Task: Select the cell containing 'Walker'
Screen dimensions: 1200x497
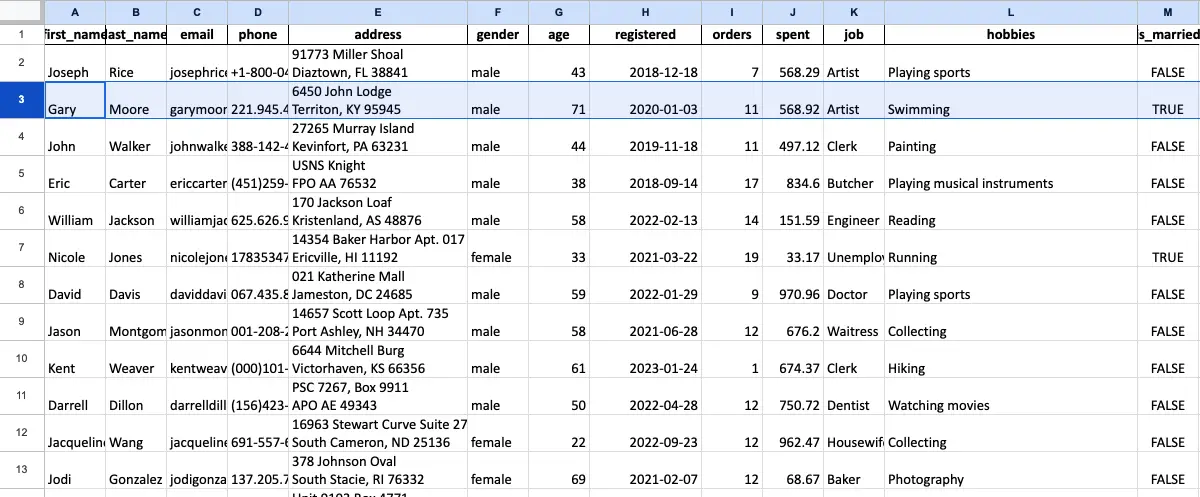Action: point(136,137)
